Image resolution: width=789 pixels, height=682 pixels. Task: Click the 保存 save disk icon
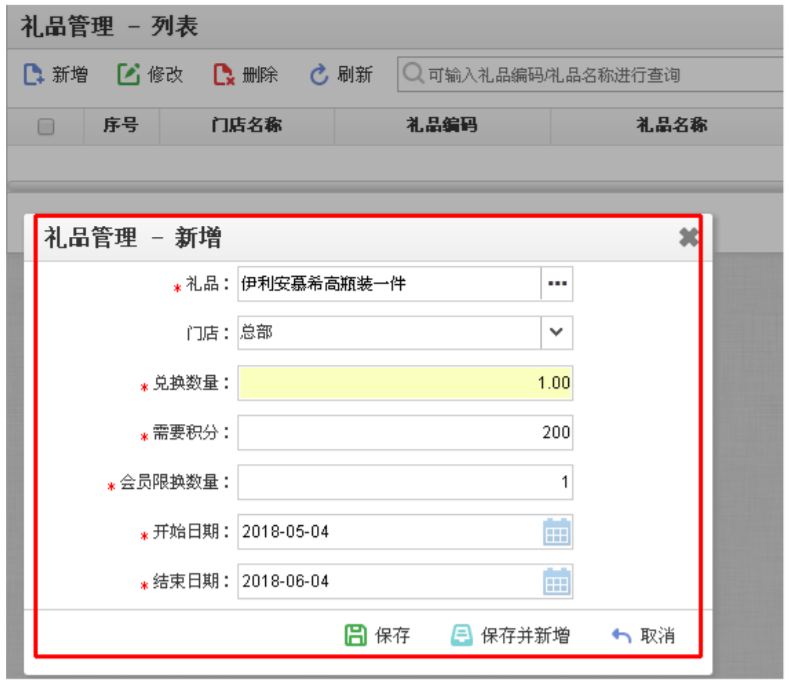point(355,635)
